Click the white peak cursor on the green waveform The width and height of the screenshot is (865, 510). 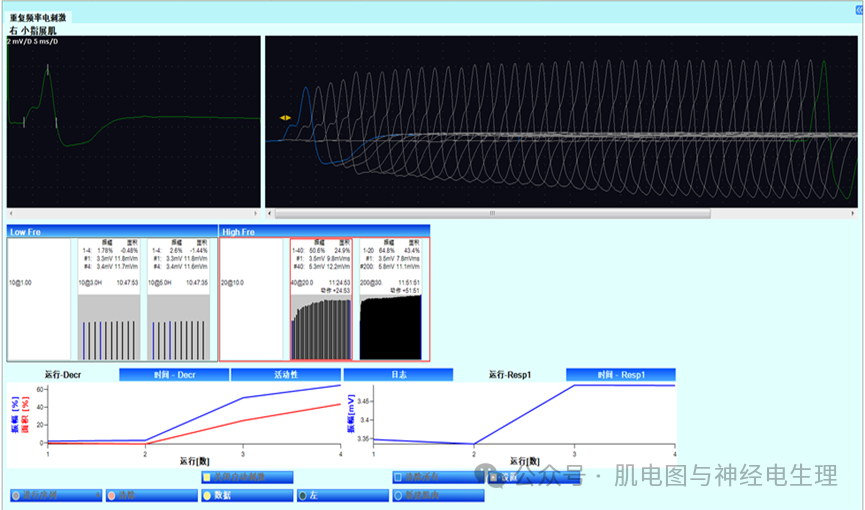[x=47, y=70]
